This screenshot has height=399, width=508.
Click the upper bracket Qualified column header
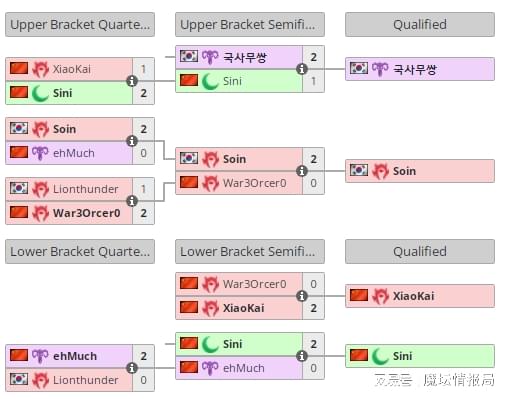[x=420, y=25]
